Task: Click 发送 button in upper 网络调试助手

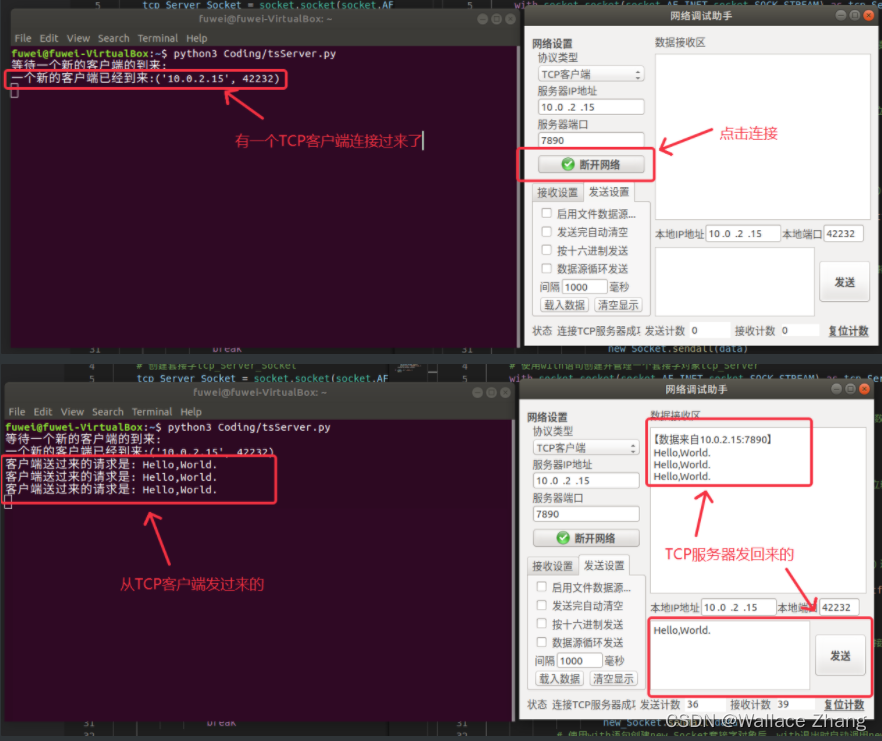Action: coord(844,282)
